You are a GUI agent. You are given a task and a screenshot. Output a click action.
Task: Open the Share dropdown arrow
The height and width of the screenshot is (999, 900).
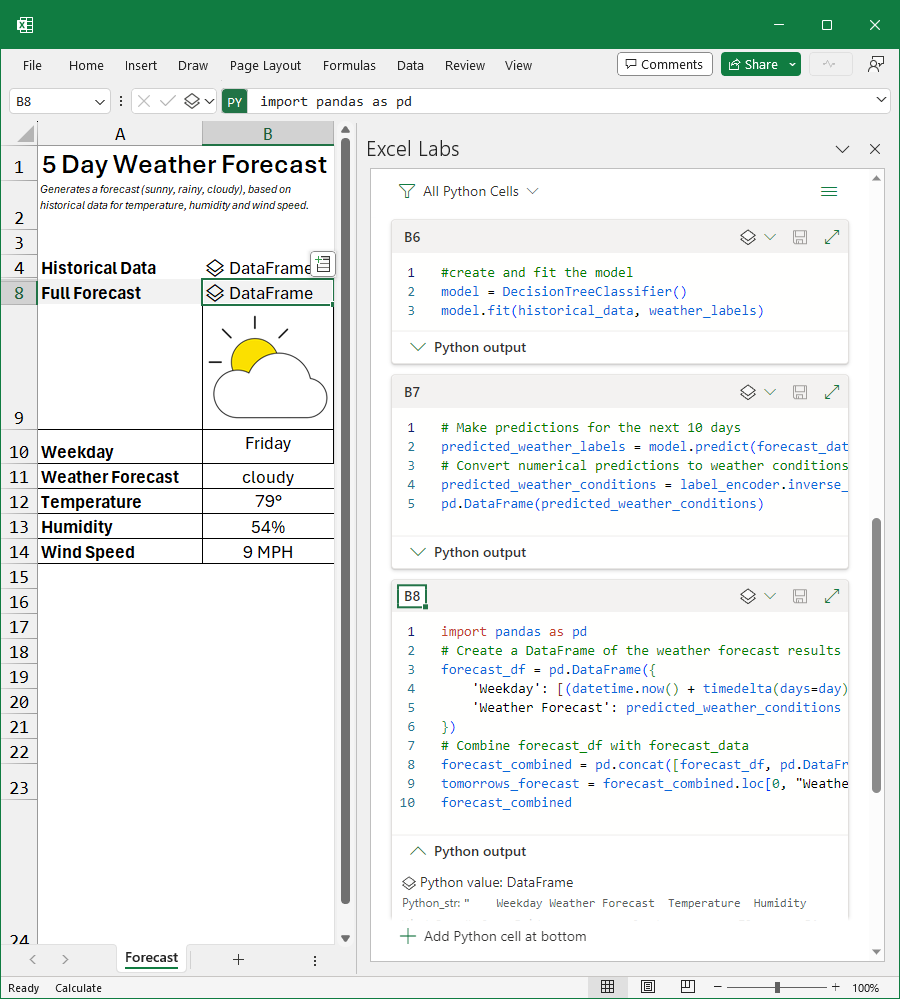point(793,63)
